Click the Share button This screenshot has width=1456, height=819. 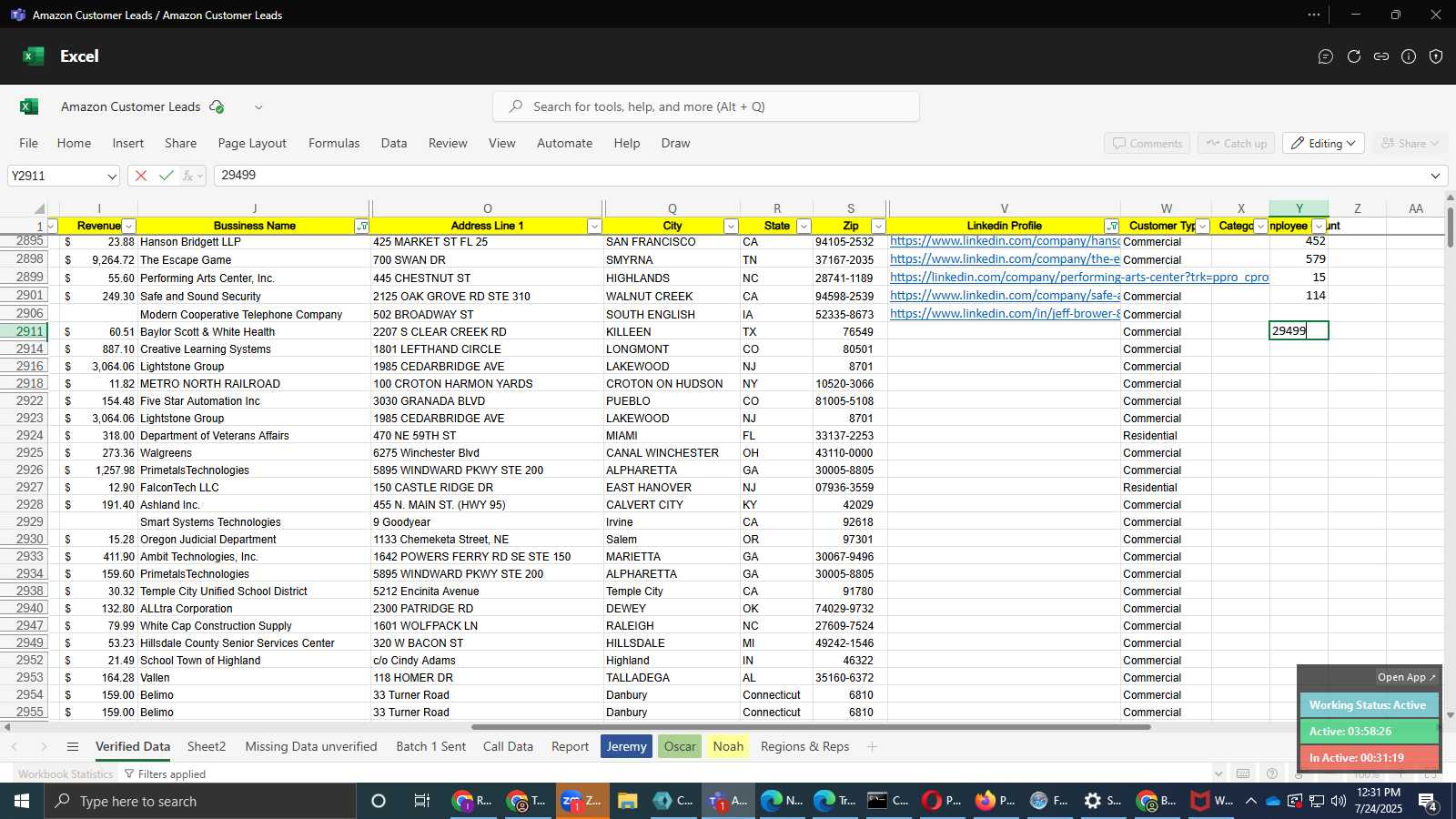coord(1410,143)
